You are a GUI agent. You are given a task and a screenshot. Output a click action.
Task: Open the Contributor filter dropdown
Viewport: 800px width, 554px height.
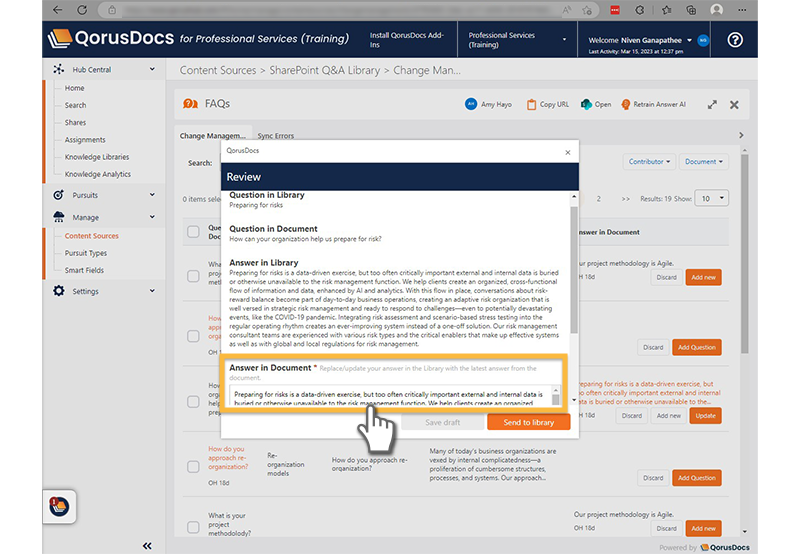tap(649, 162)
